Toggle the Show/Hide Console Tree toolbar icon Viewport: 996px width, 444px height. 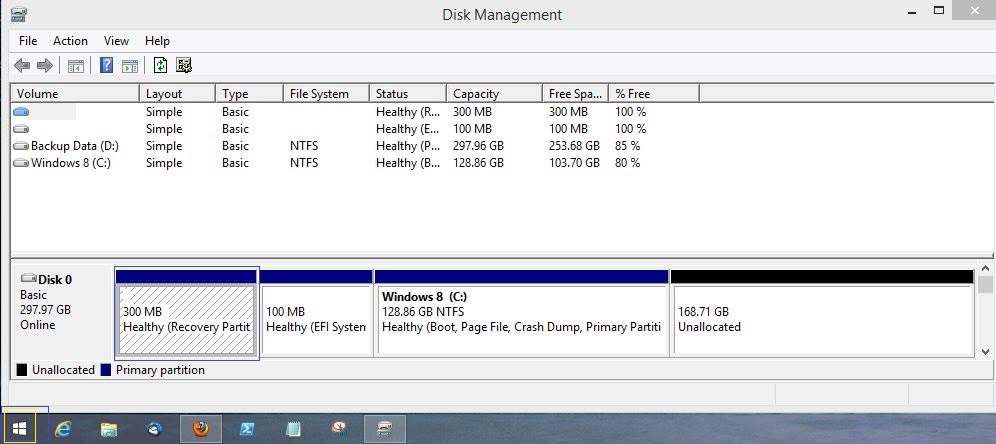click(x=76, y=65)
